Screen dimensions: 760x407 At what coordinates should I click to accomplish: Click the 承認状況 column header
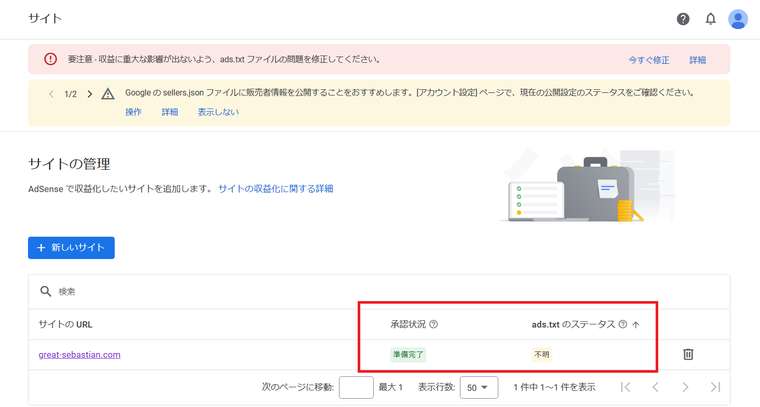408,324
